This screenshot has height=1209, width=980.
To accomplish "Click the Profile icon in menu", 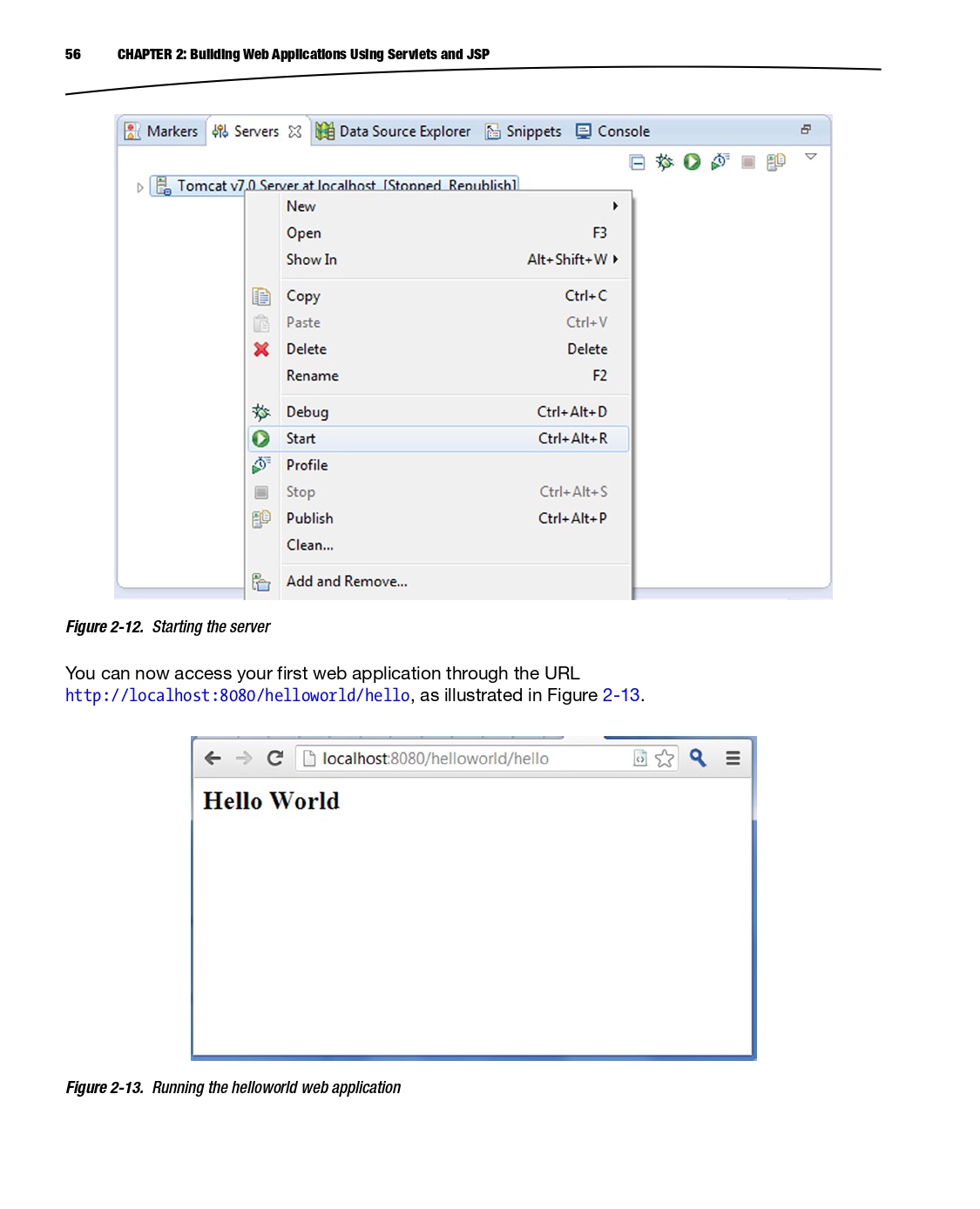I will [261, 465].
